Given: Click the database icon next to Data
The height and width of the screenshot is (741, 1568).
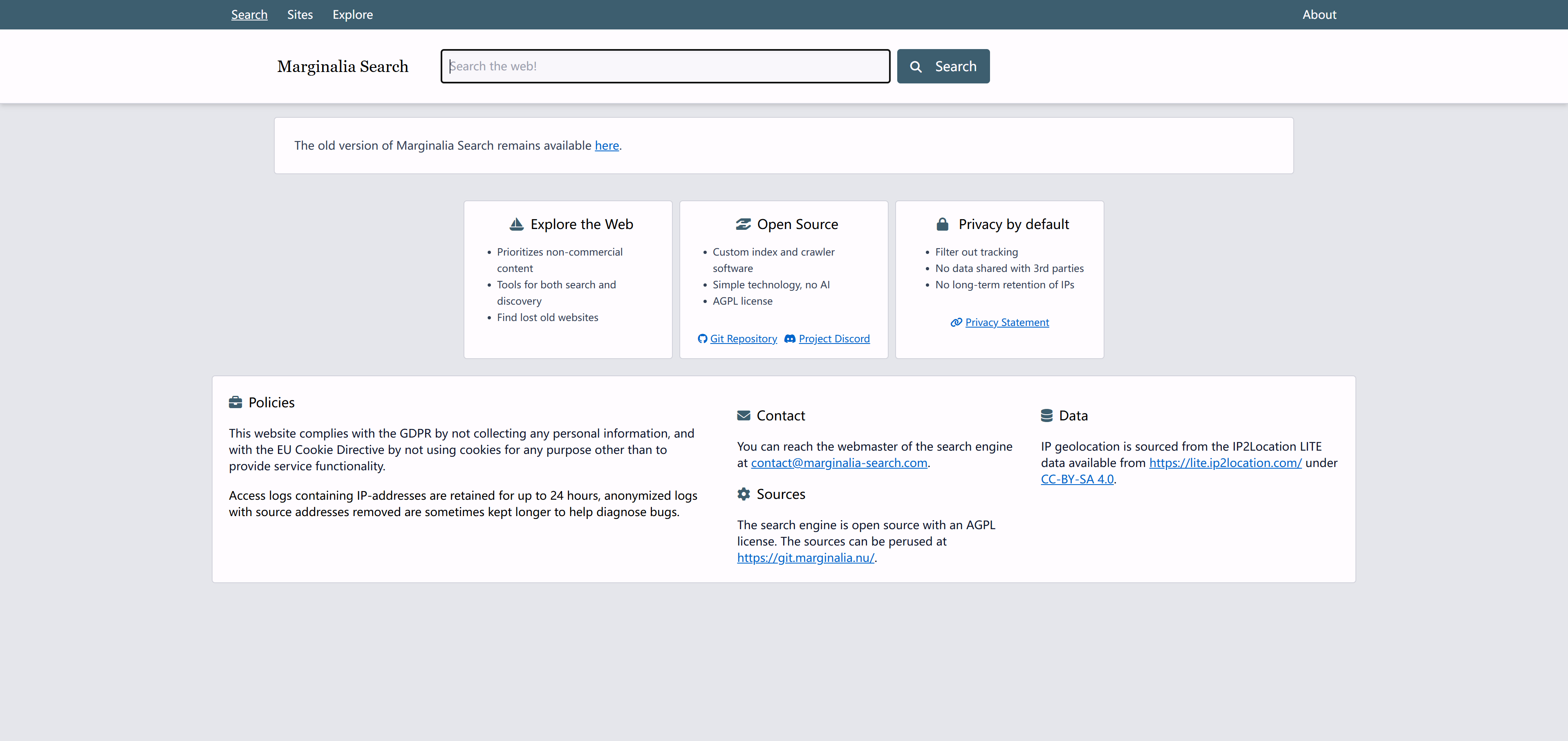Looking at the screenshot, I should click(x=1046, y=415).
